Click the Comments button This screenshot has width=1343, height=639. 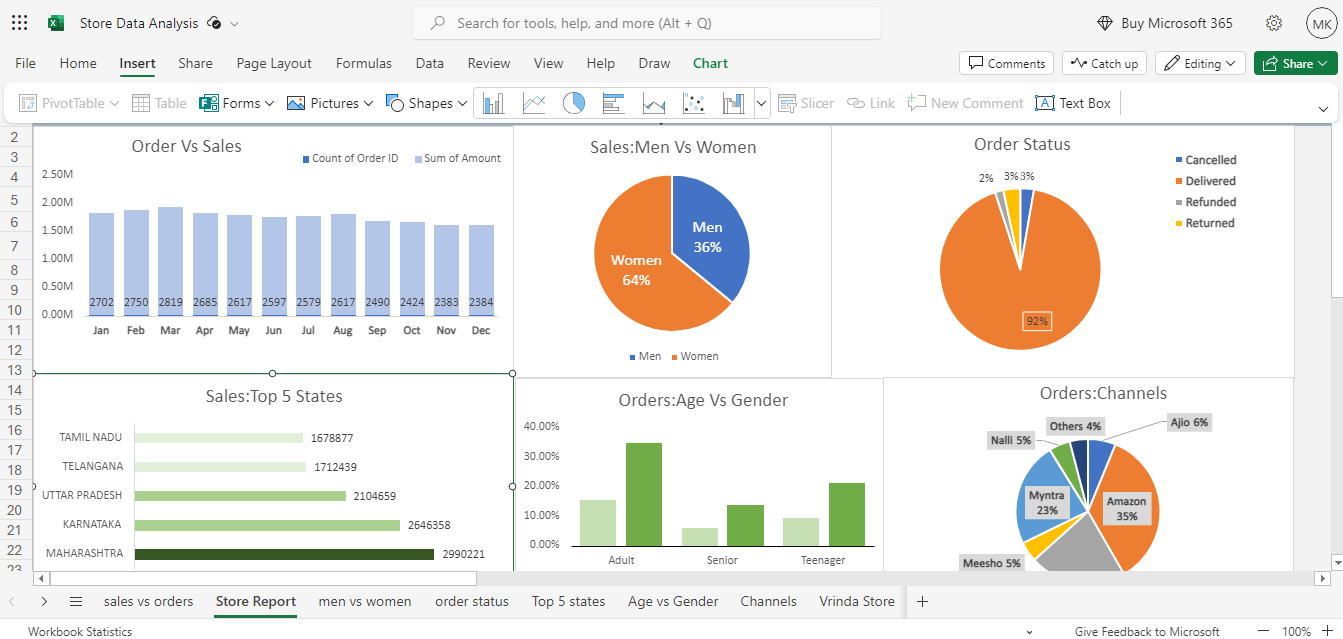point(1006,63)
